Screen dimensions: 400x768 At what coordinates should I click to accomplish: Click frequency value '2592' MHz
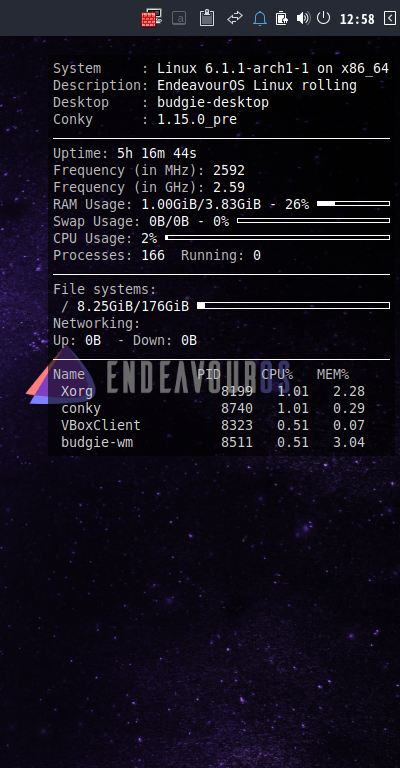pyautogui.click(x=229, y=170)
